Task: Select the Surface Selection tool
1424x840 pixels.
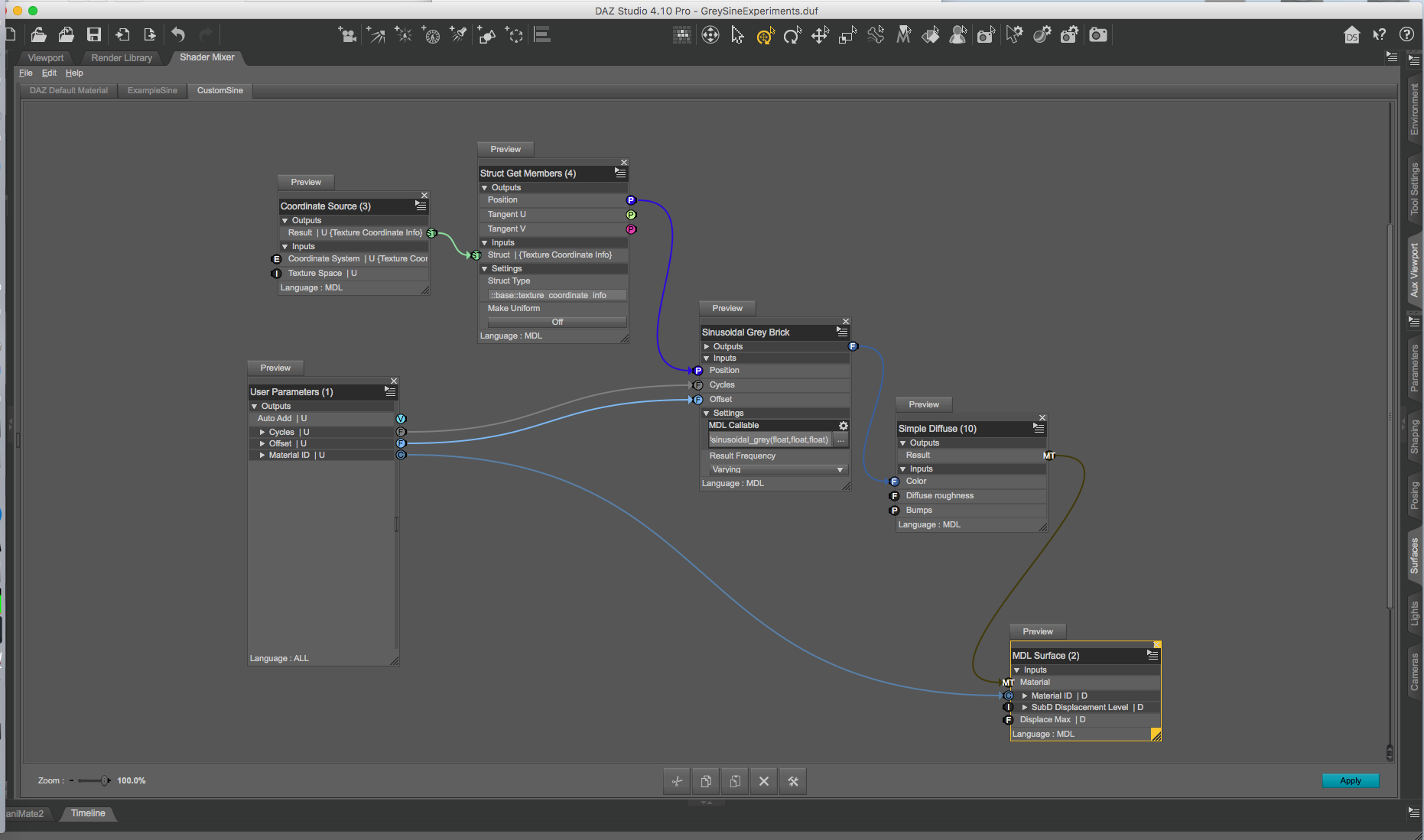Action: tap(931, 34)
